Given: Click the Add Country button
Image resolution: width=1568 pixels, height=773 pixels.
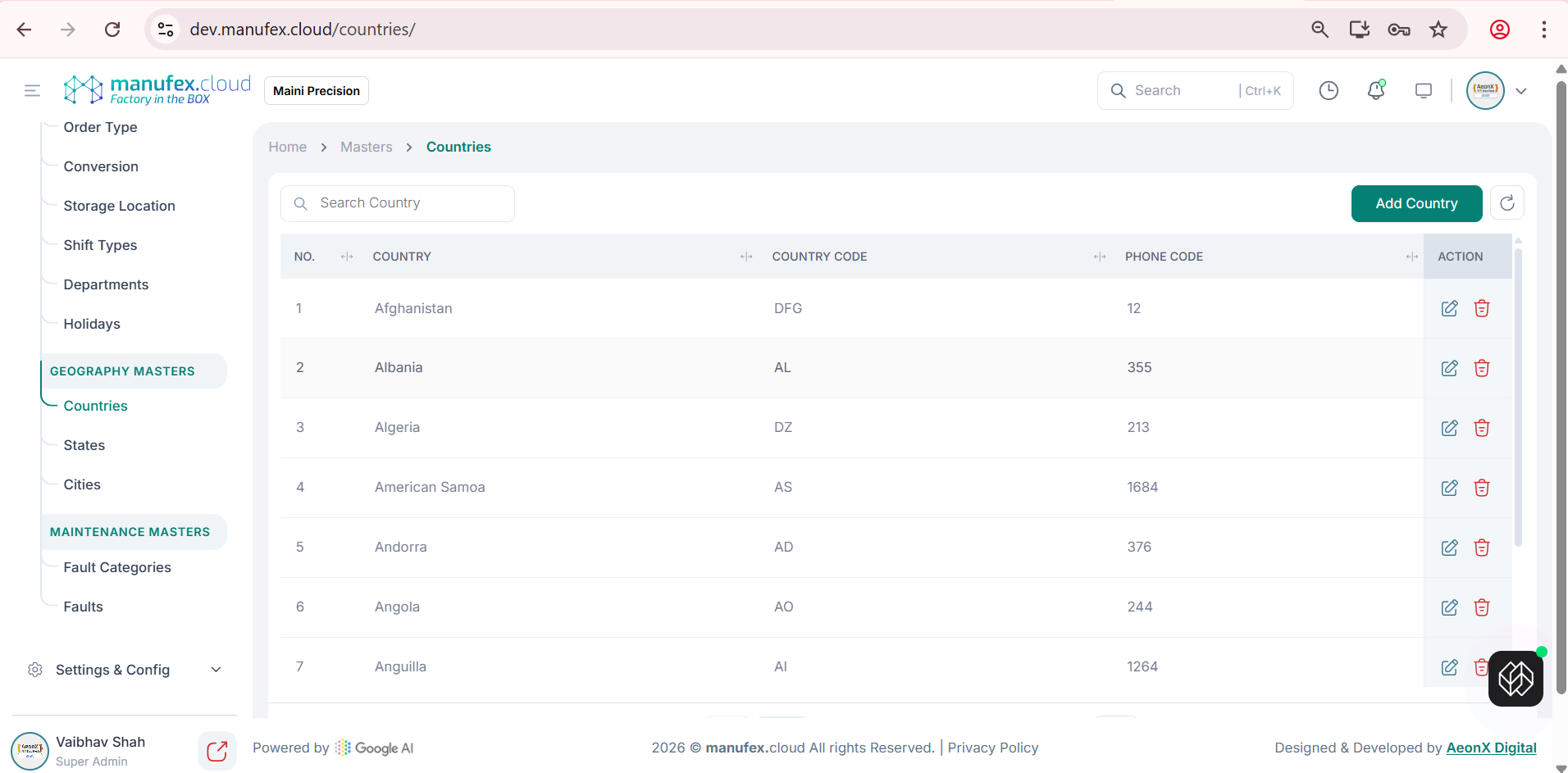Looking at the screenshot, I should click(x=1416, y=203).
